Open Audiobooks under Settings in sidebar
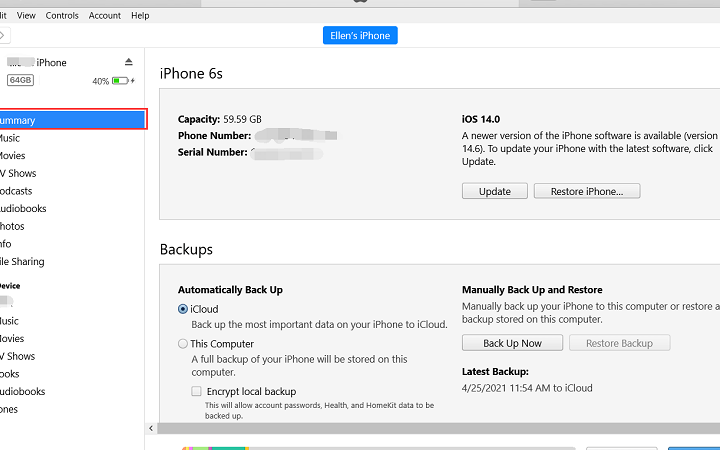Screen dimensions: 720x450 23,208
